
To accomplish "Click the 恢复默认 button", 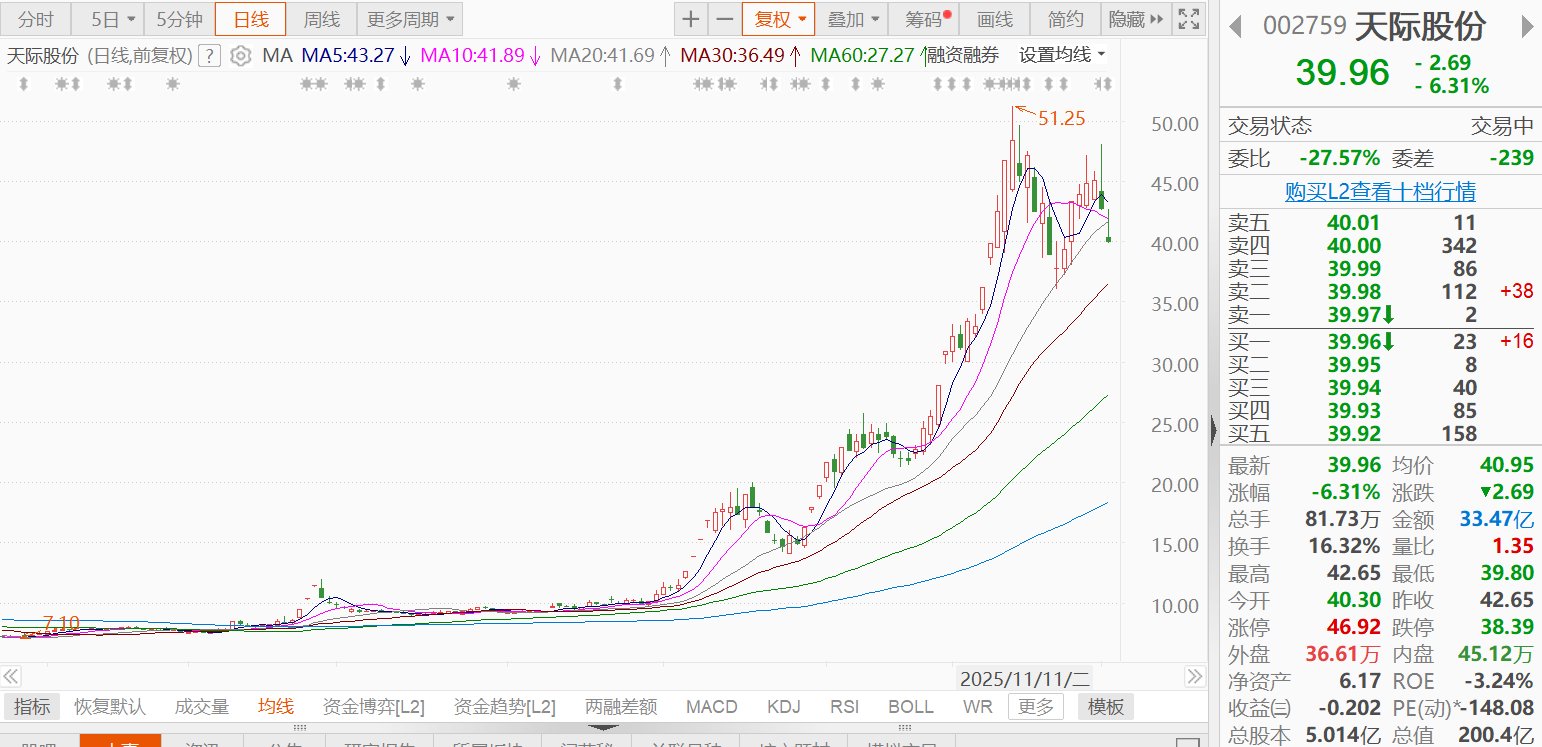I will (x=110, y=707).
